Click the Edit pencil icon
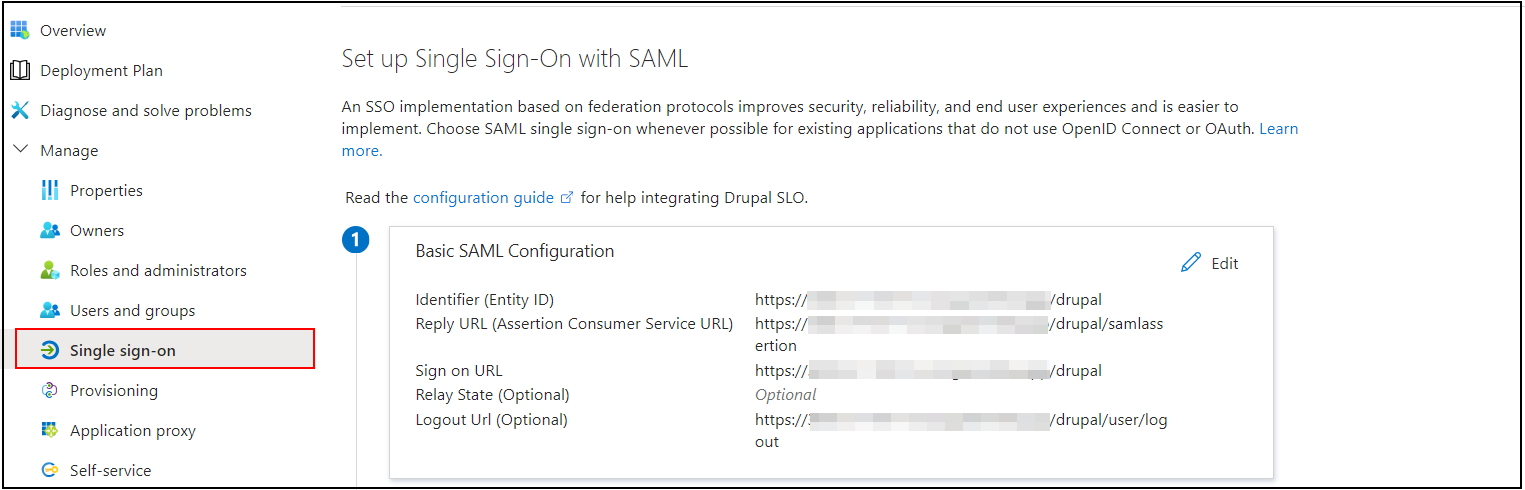The image size is (1525, 490). click(1191, 263)
